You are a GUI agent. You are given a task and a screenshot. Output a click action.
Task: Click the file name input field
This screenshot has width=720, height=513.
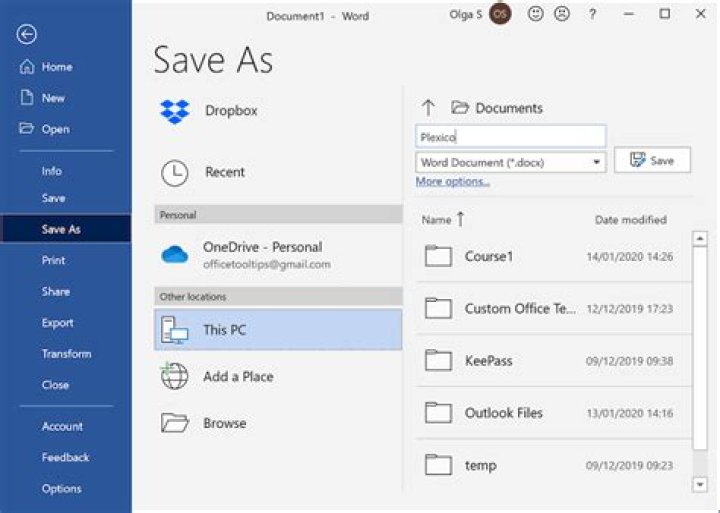511,137
